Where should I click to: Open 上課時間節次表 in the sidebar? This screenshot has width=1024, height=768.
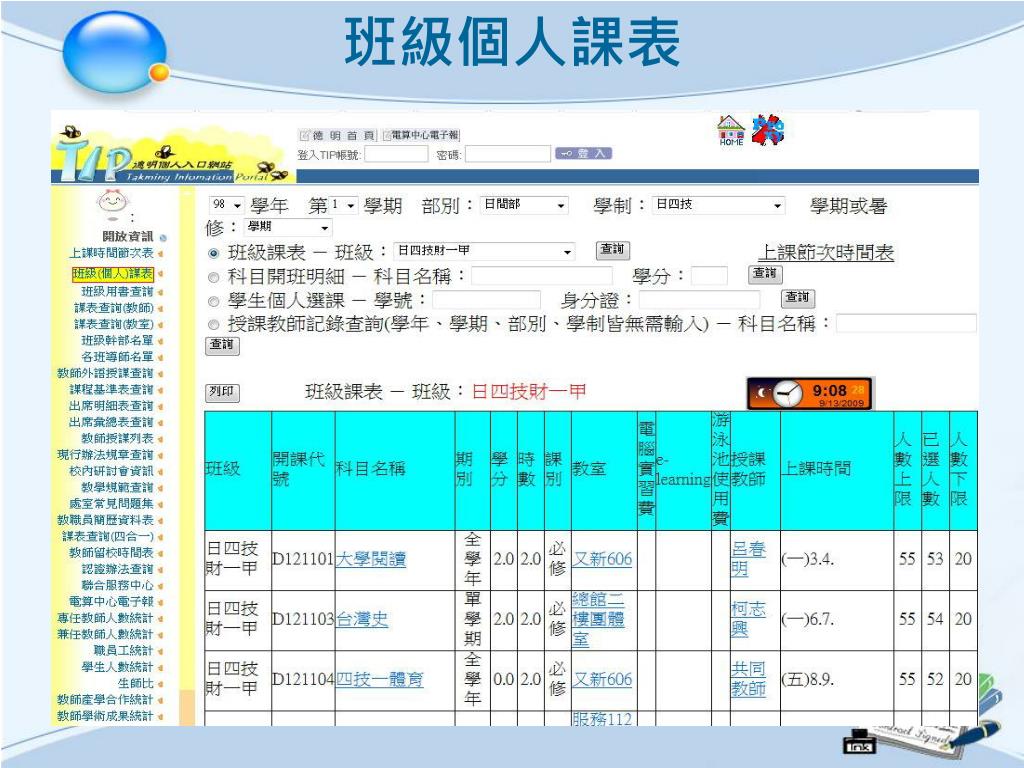click(x=111, y=253)
